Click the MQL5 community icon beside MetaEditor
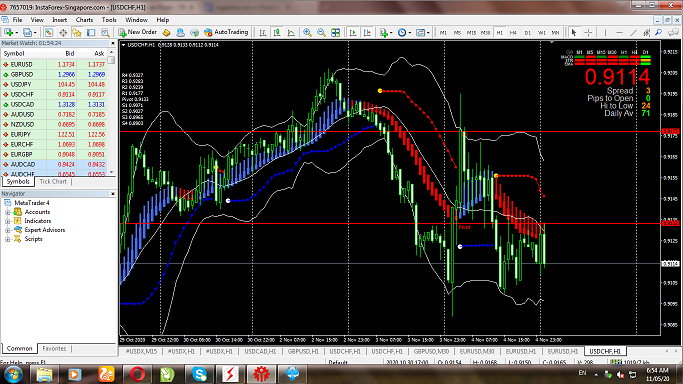This screenshot has height=384, width=683. click(x=180, y=32)
